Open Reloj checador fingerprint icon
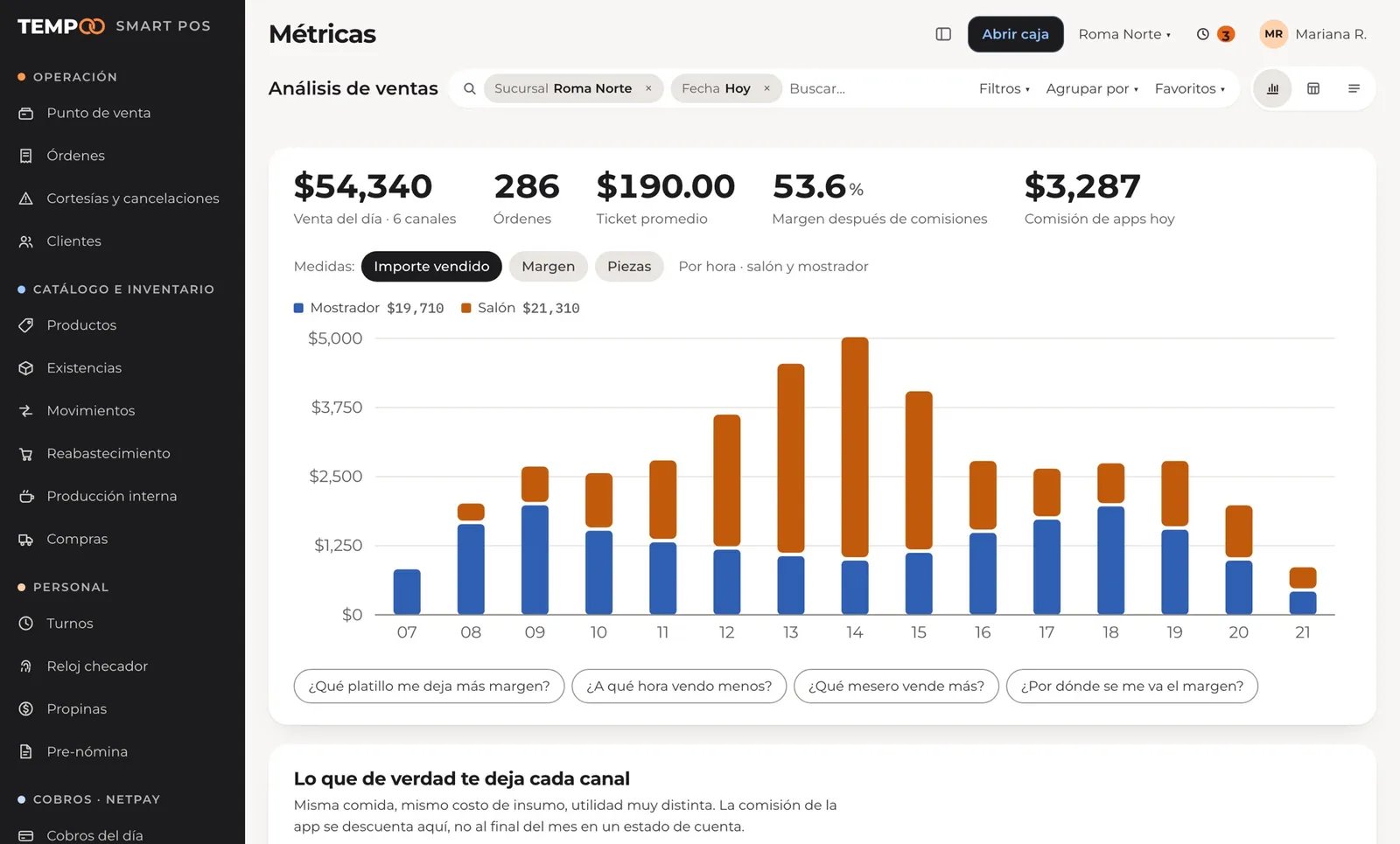1400x844 pixels. (26, 666)
